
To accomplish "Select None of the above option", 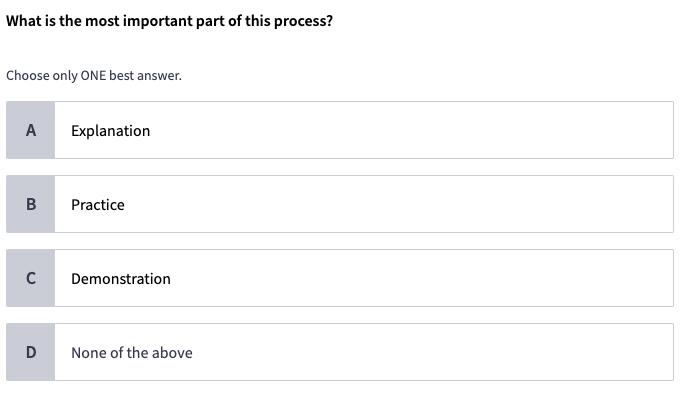I will pyautogui.click(x=340, y=352).
